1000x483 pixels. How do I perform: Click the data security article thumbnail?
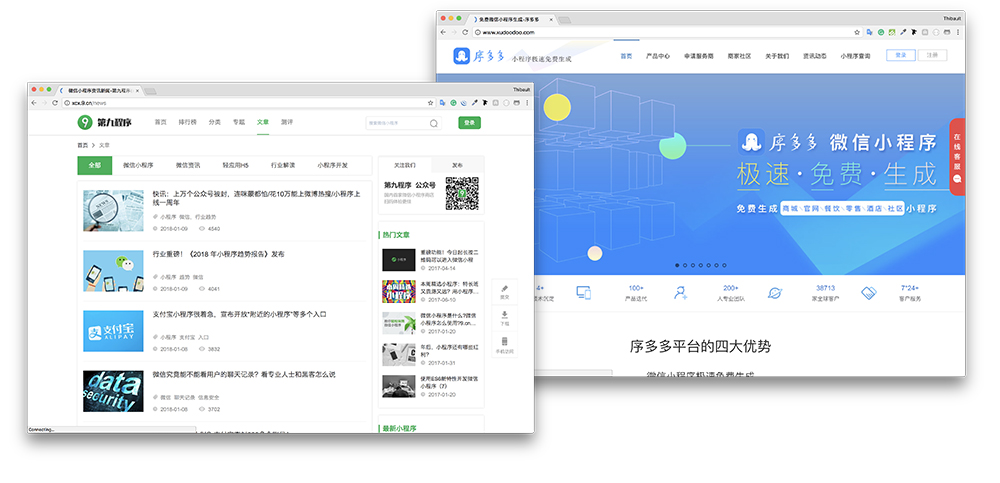113,391
